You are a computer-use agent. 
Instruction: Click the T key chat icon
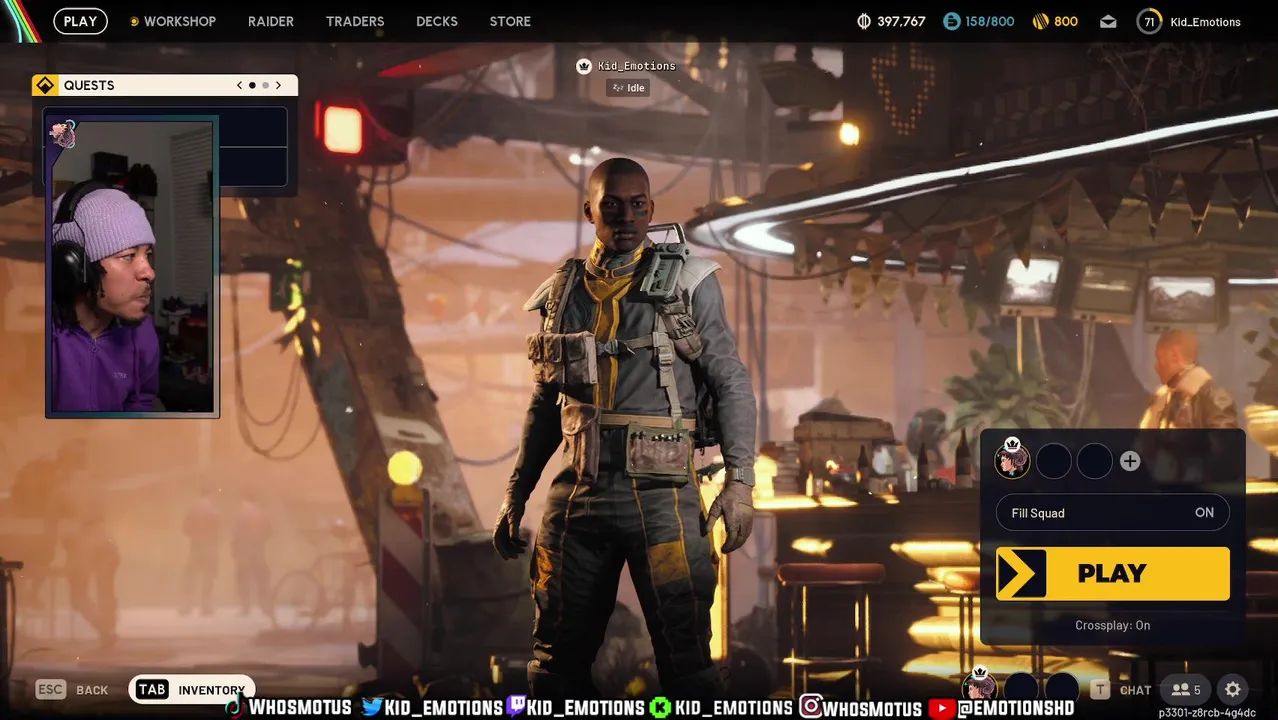1099,689
